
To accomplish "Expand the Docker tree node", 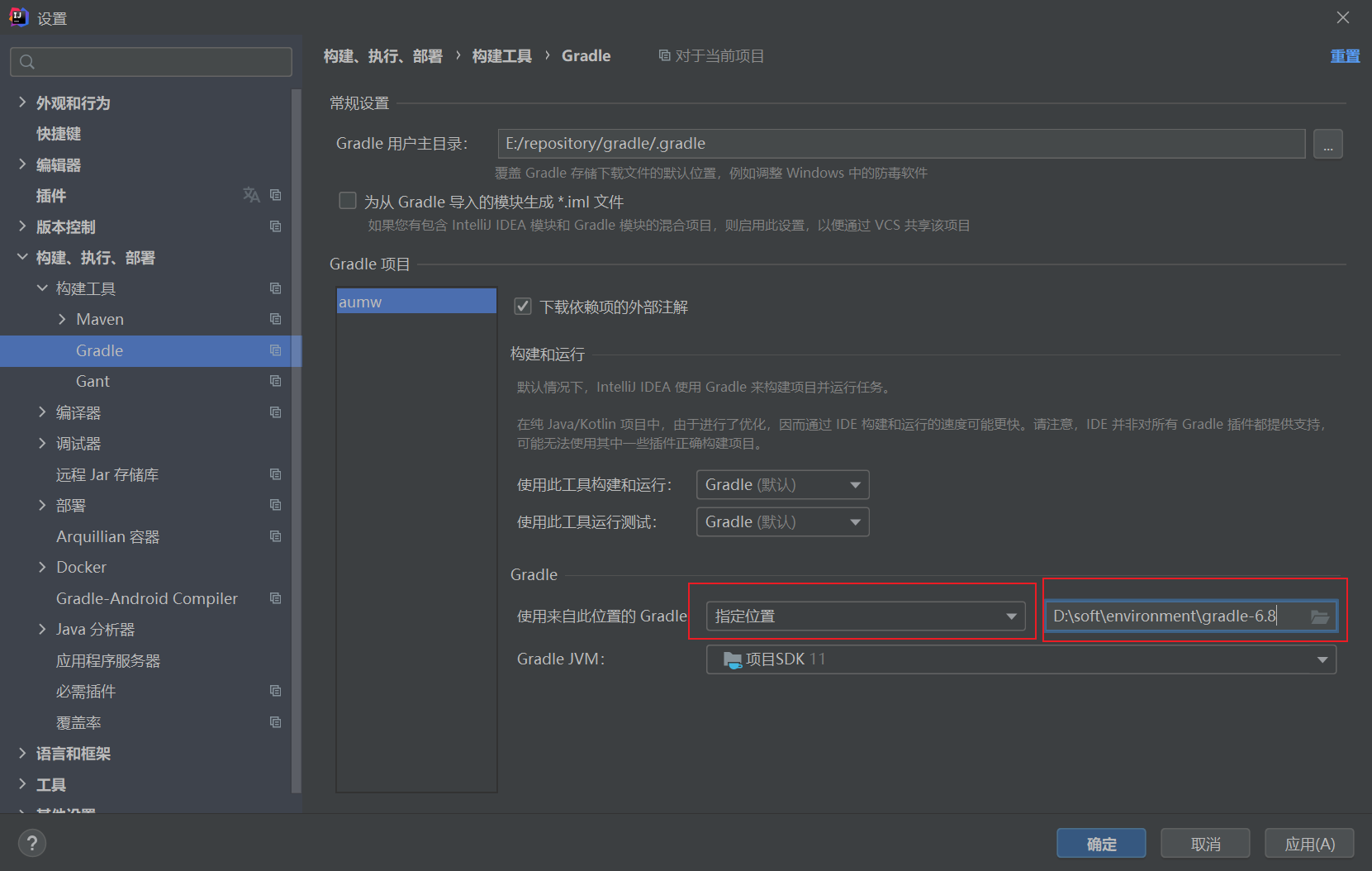I will pyautogui.click(x=42, y=567).
